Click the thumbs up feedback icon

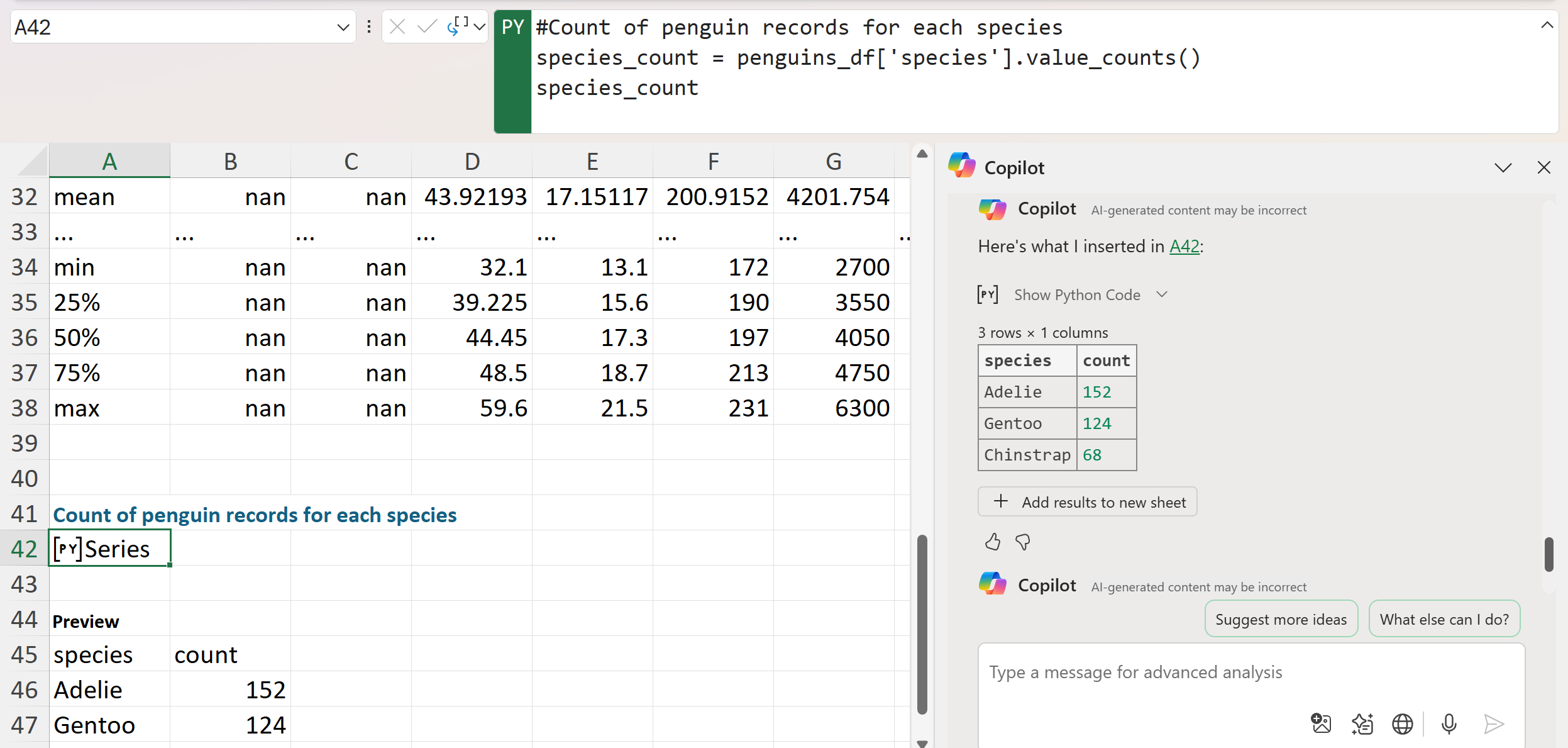coord(992,542)
